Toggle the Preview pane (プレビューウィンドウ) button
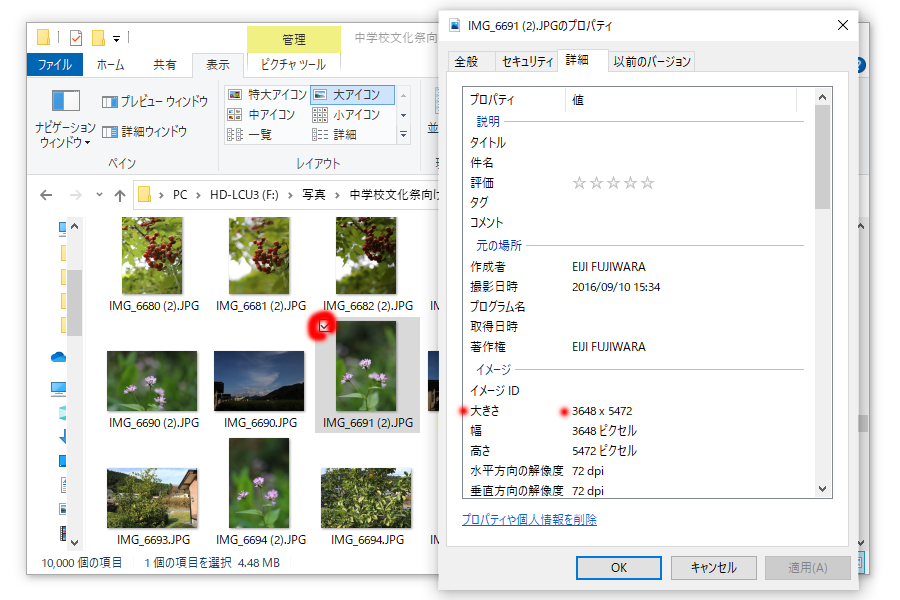The height and width of the screenshot is (600, 900). pos(155,102)
